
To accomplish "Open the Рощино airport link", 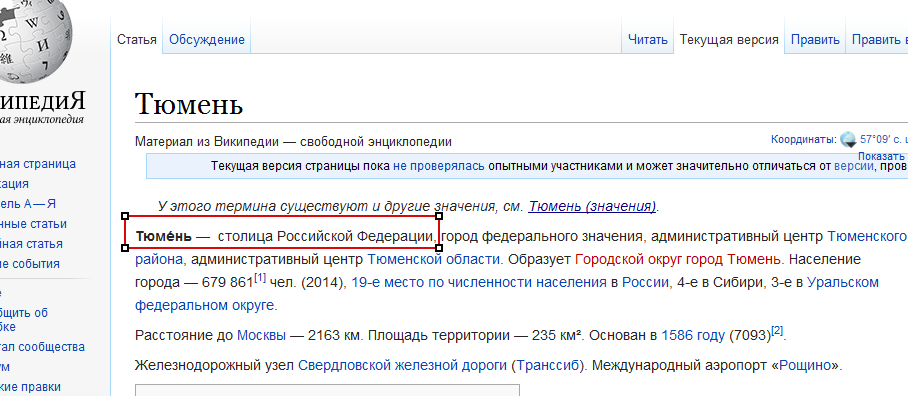I will pyautogui.click(x=804, y=365).
